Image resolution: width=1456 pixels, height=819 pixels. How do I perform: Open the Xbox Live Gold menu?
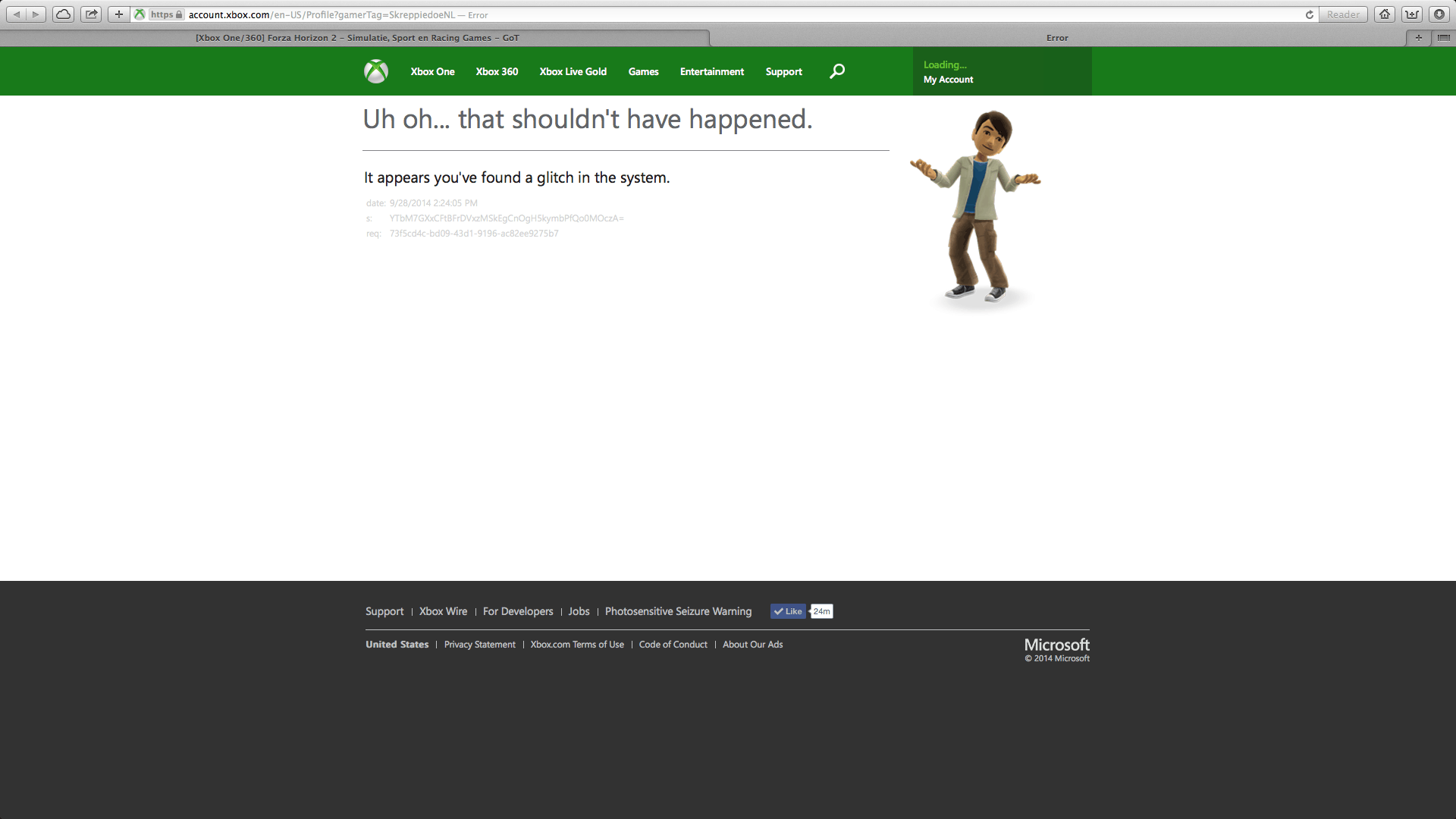(573, 71)
